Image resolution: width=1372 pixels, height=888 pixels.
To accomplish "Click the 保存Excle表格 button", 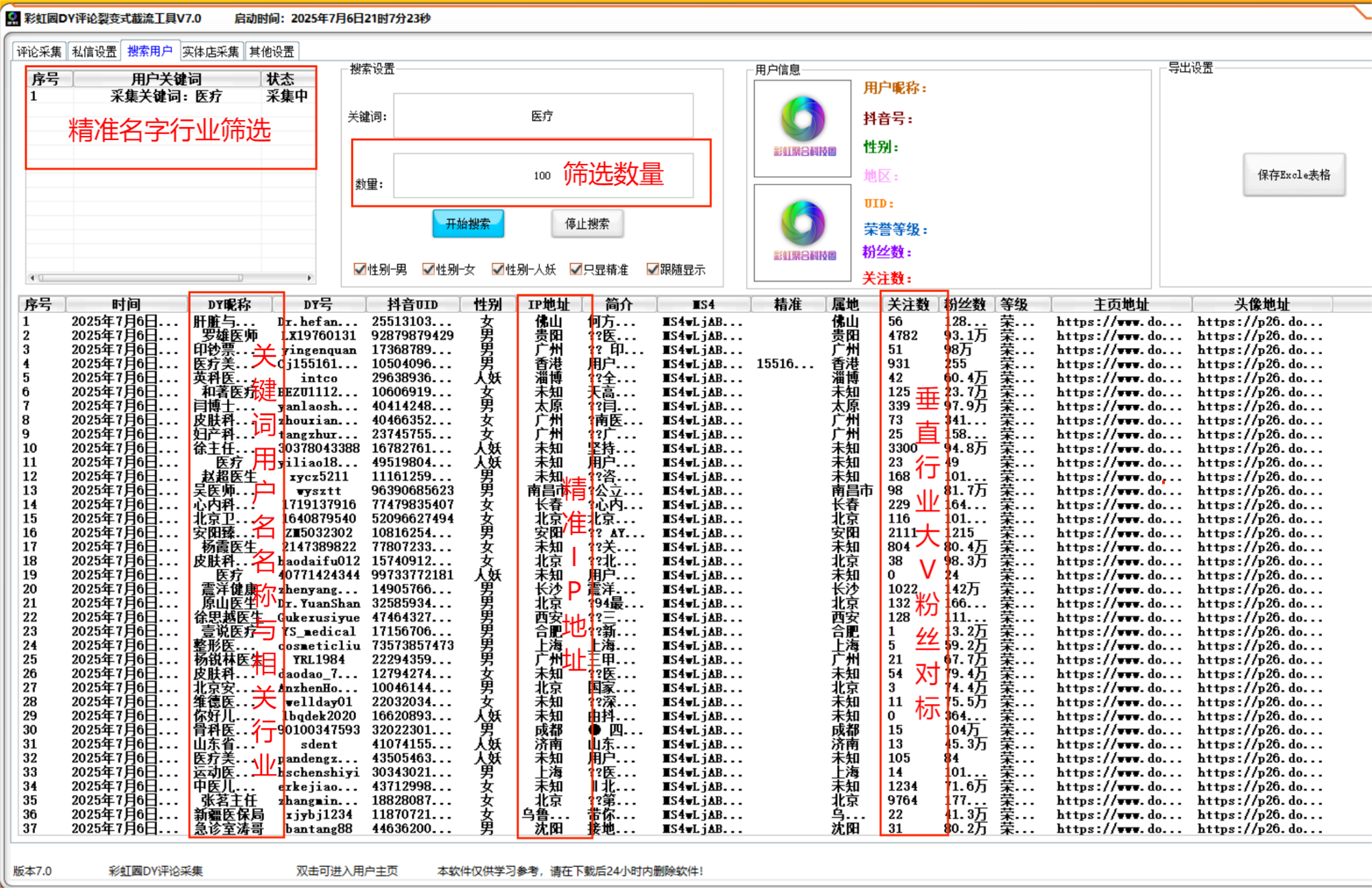I will (x=1294, y=175).
